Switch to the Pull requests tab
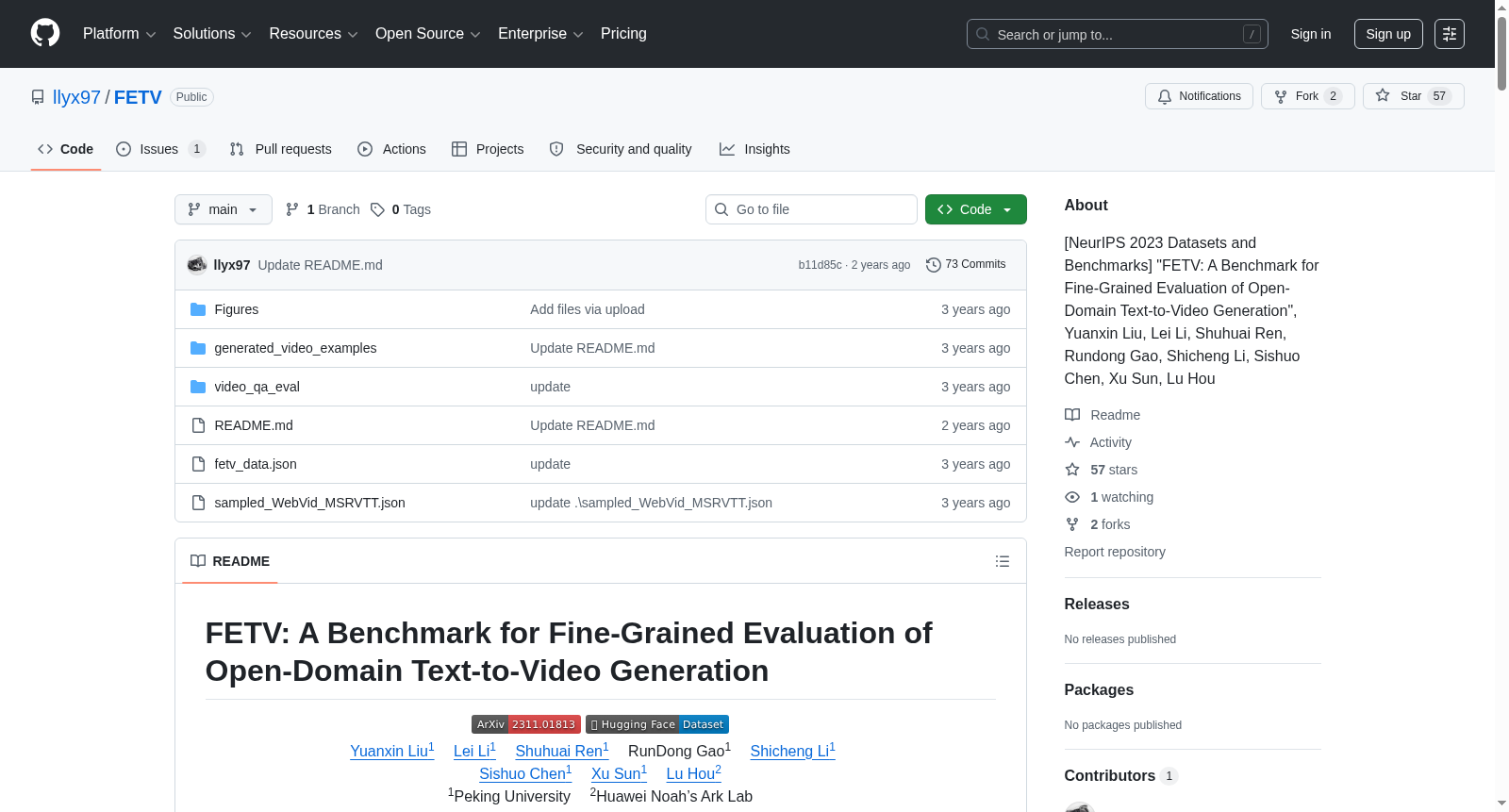Image resolution: width=1509 pixels, height=812 pixels. pos(280,149)
